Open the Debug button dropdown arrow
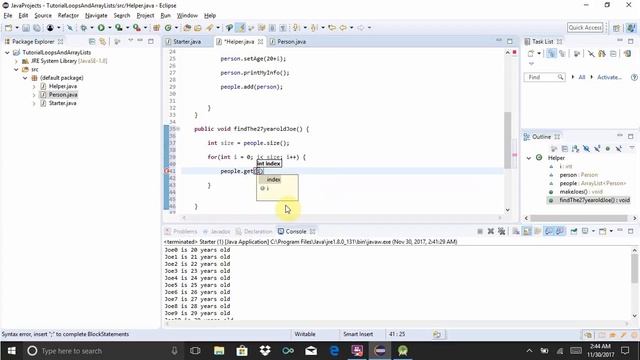The width and height of the screenshot is (640, 360). point(92,28)
